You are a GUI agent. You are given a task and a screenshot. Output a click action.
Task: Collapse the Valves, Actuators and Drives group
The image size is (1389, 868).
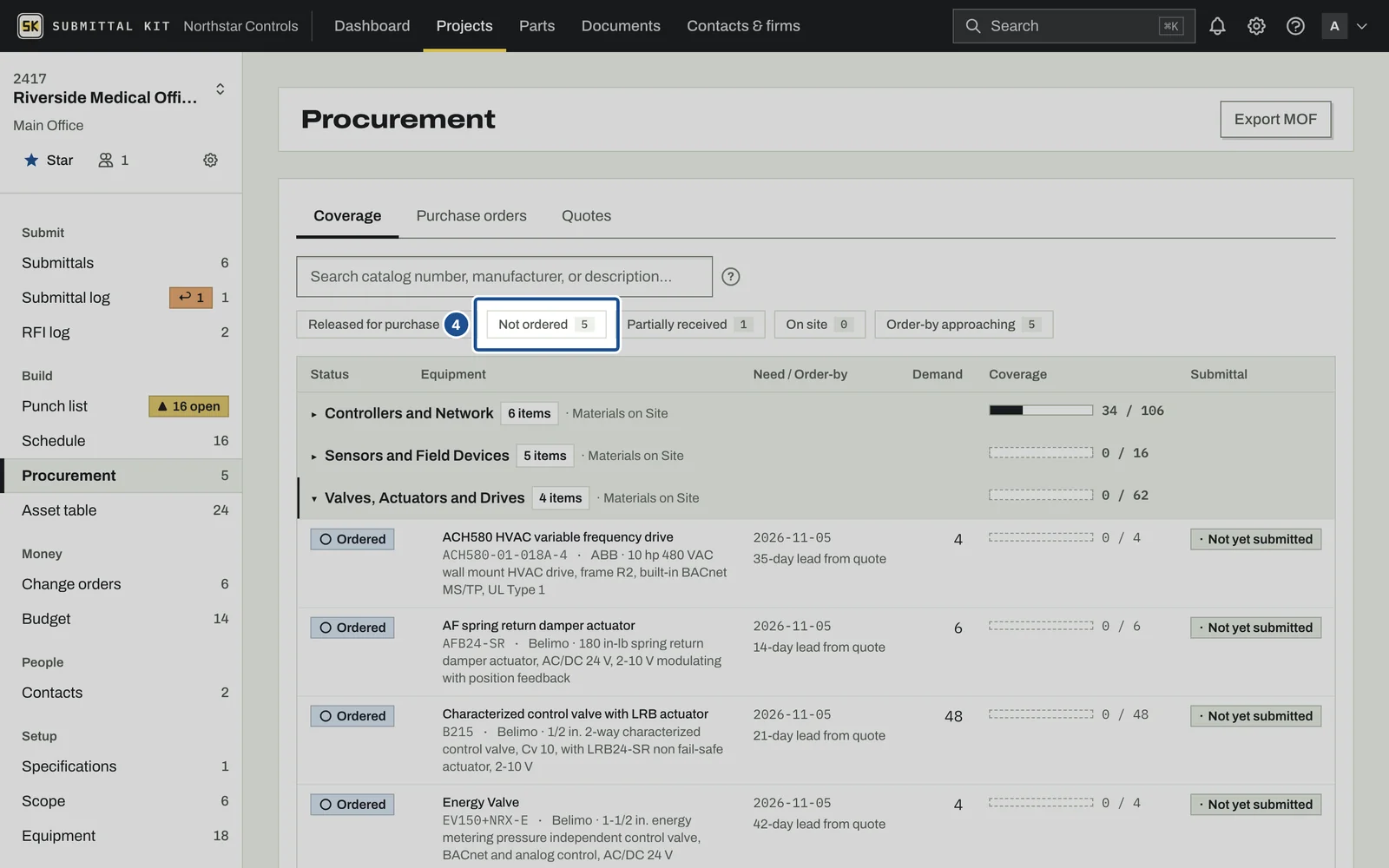[x=314, y=499]
